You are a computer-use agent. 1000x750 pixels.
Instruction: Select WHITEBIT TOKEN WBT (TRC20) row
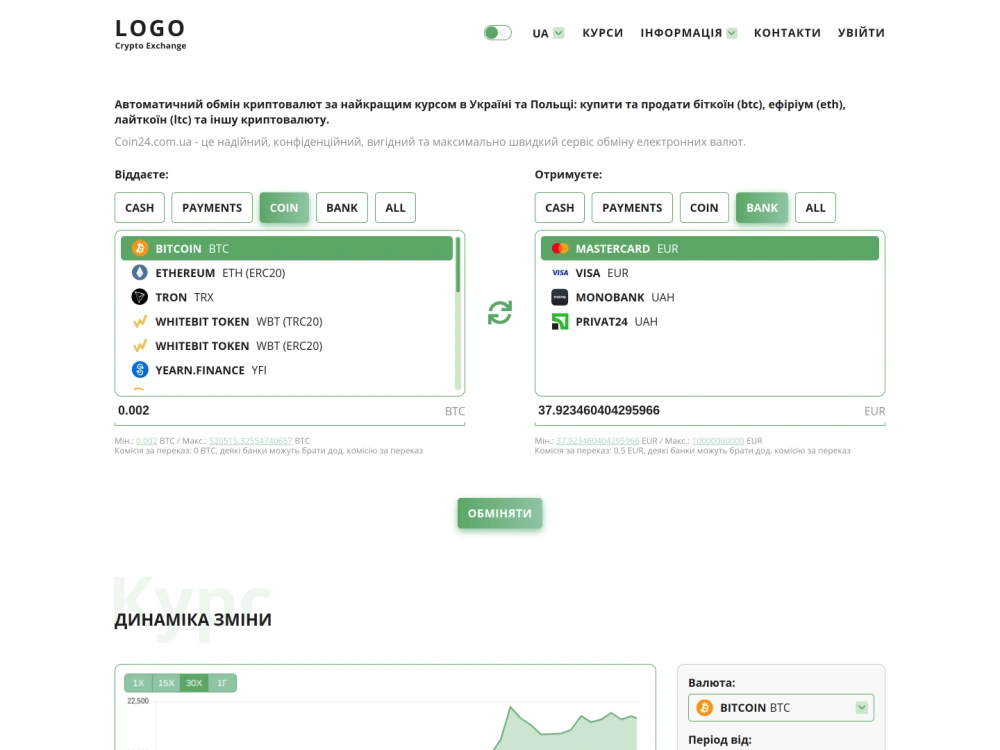point(286,321)
